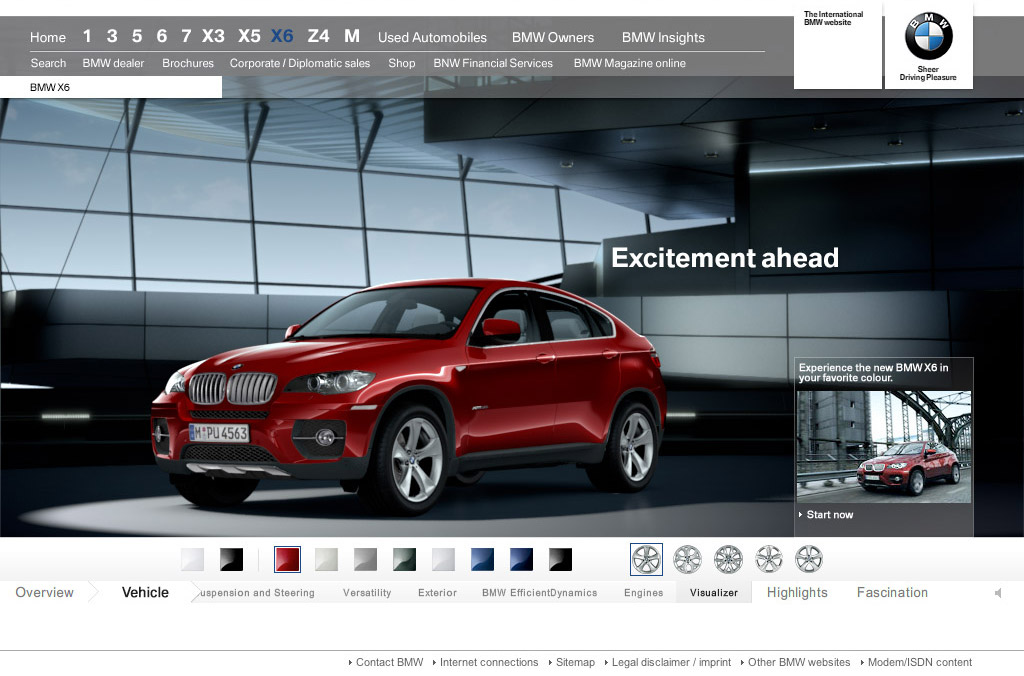This screenshot has width=1024, height=676.
Task: Open the Exterior sub-tab
Action: click(438, 593)
